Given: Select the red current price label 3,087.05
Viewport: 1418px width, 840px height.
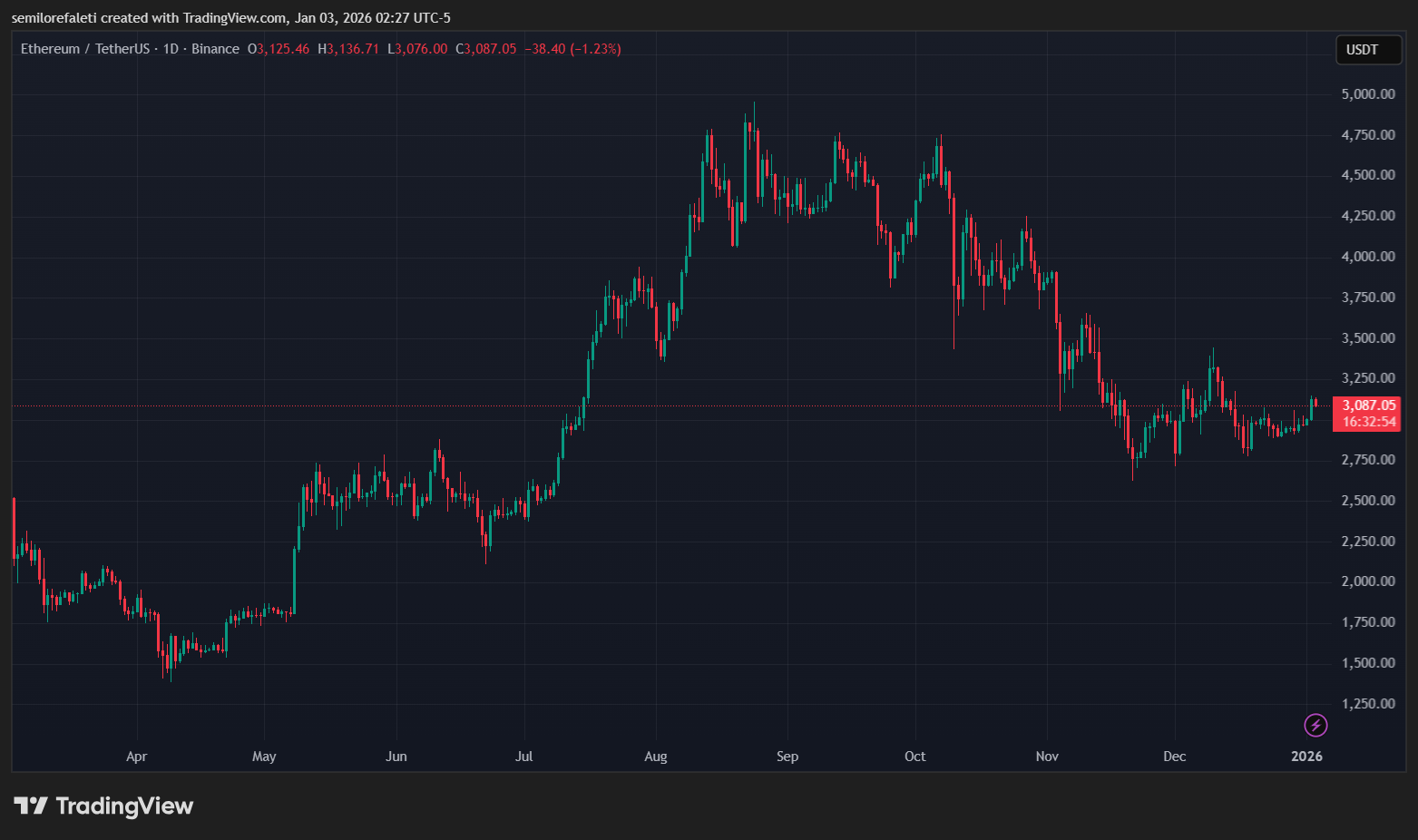Looking at the screenshot, I should tap(1368, 405).
